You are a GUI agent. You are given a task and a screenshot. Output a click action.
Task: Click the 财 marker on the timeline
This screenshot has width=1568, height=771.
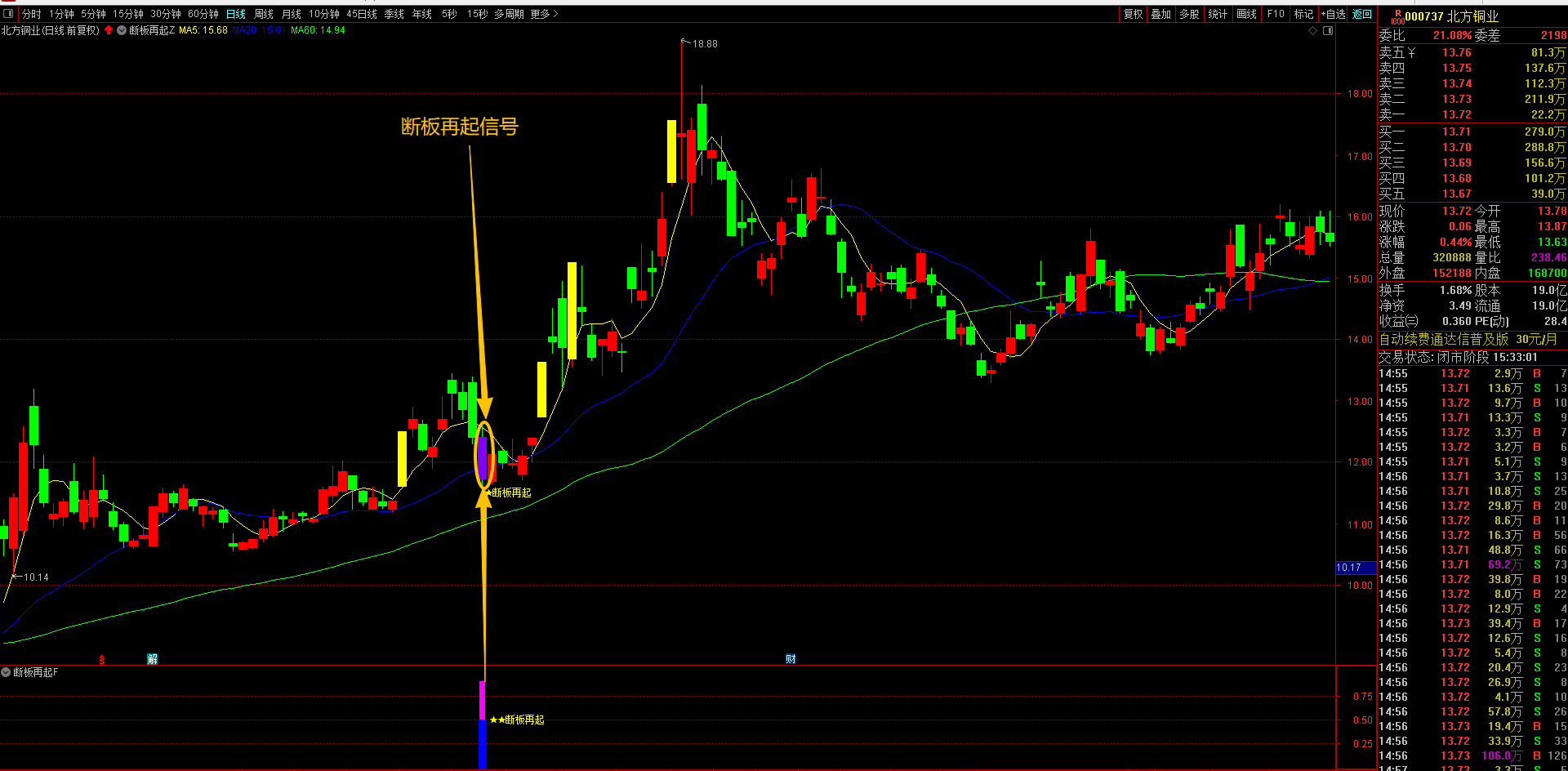click(x=791, y=659)
